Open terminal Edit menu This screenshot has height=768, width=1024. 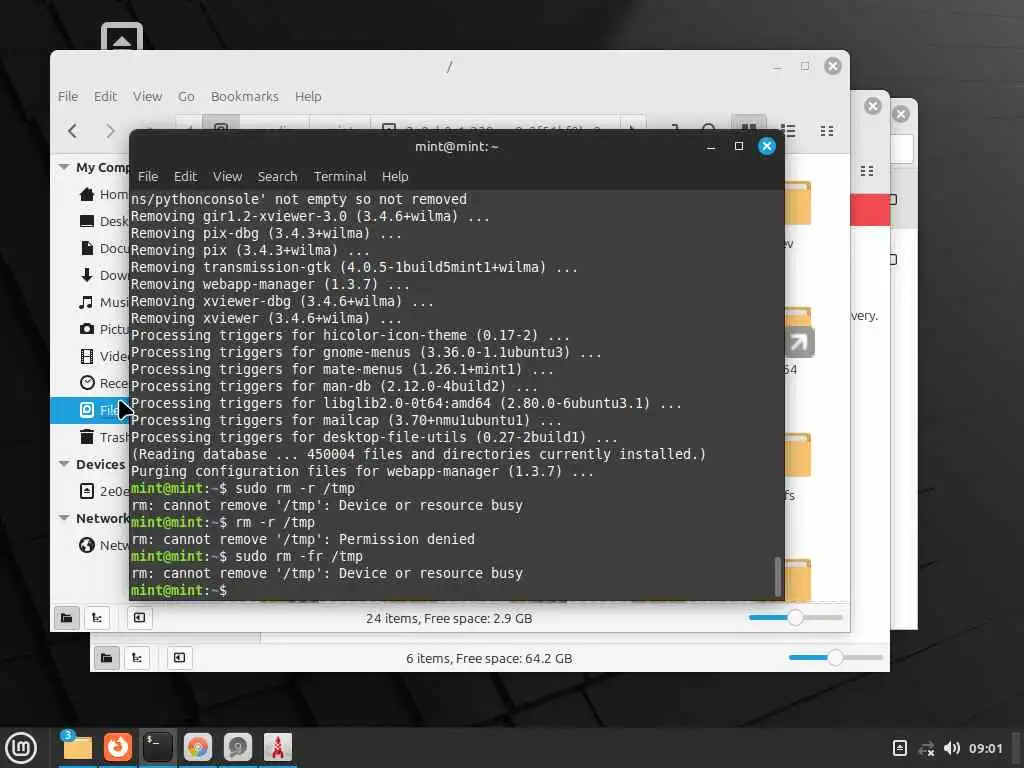click(185, 176)
